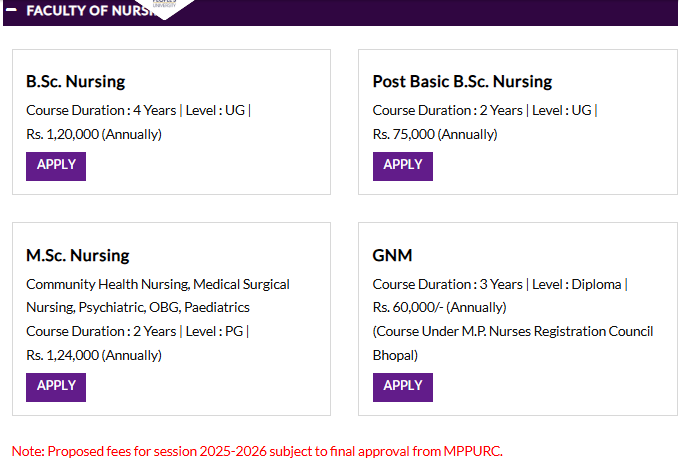This screenshot has width=679, height=471.
Task: Apply for B.Sc. Nursing course
Action: tap(56, 165)
